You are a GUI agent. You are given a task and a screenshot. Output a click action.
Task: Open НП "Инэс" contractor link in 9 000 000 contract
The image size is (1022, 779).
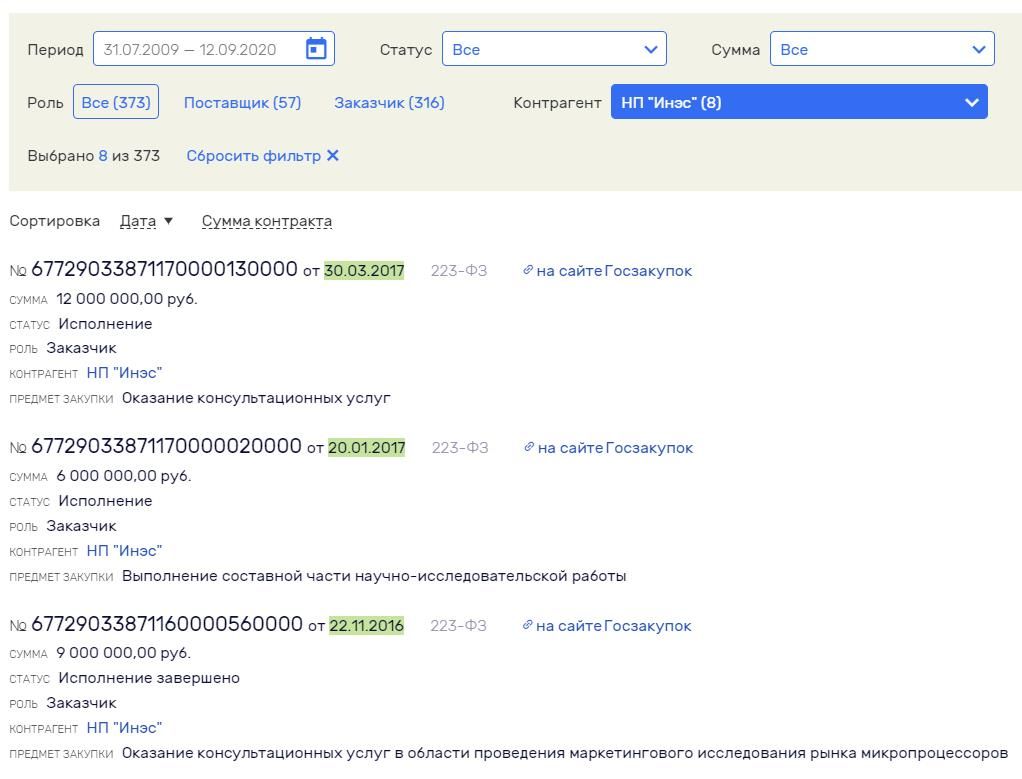(x=124, y=728)
